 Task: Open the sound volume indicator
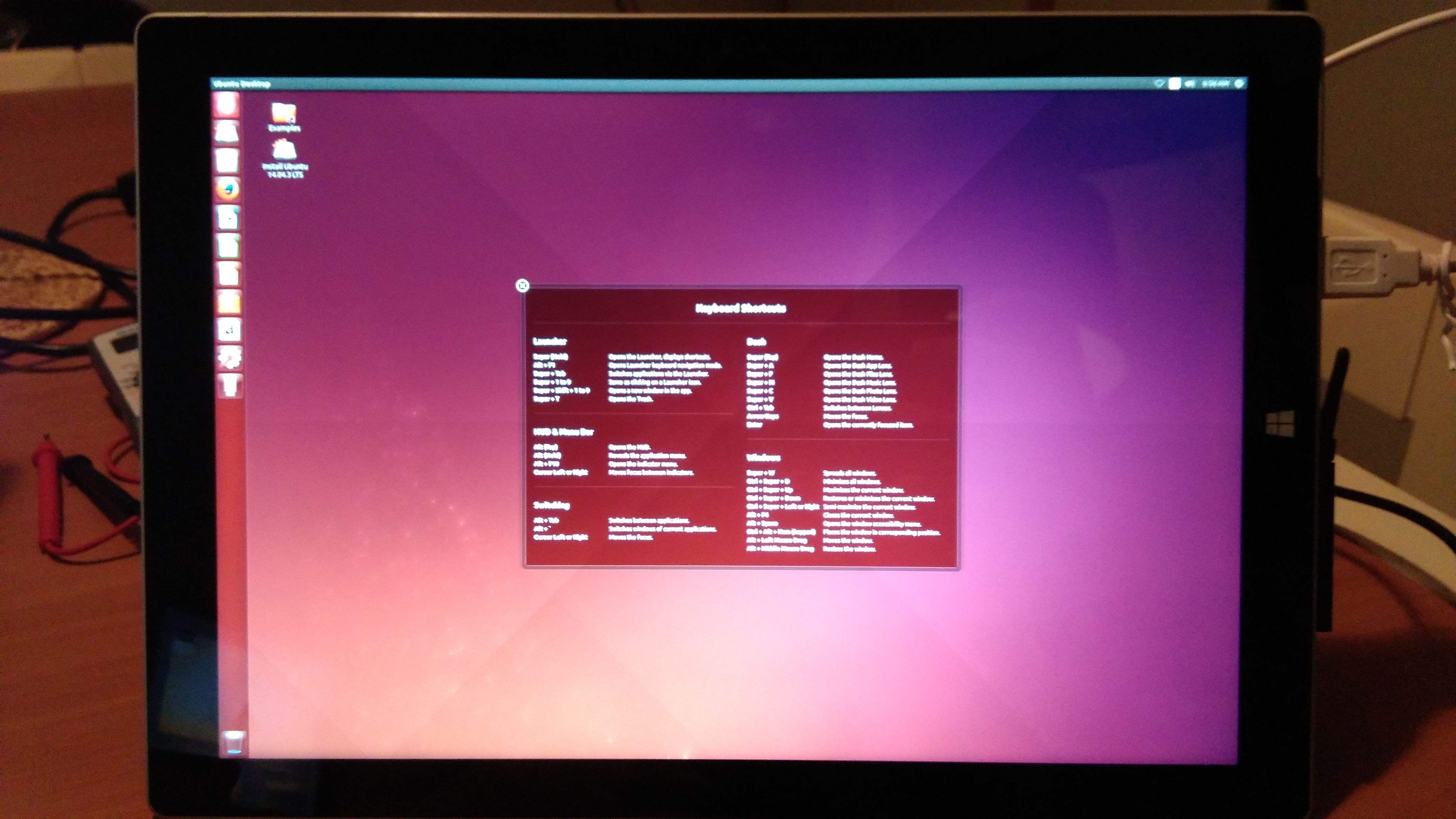pyautogui.click(x=1190, y=84)
